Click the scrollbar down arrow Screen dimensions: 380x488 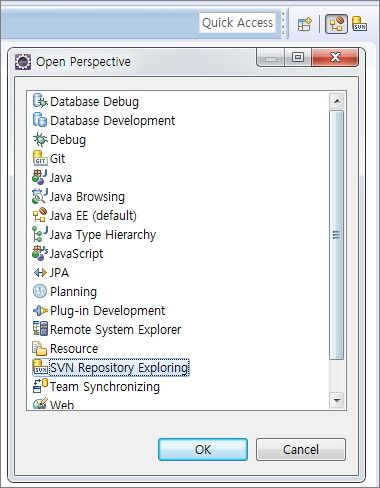tap(337, 400)
